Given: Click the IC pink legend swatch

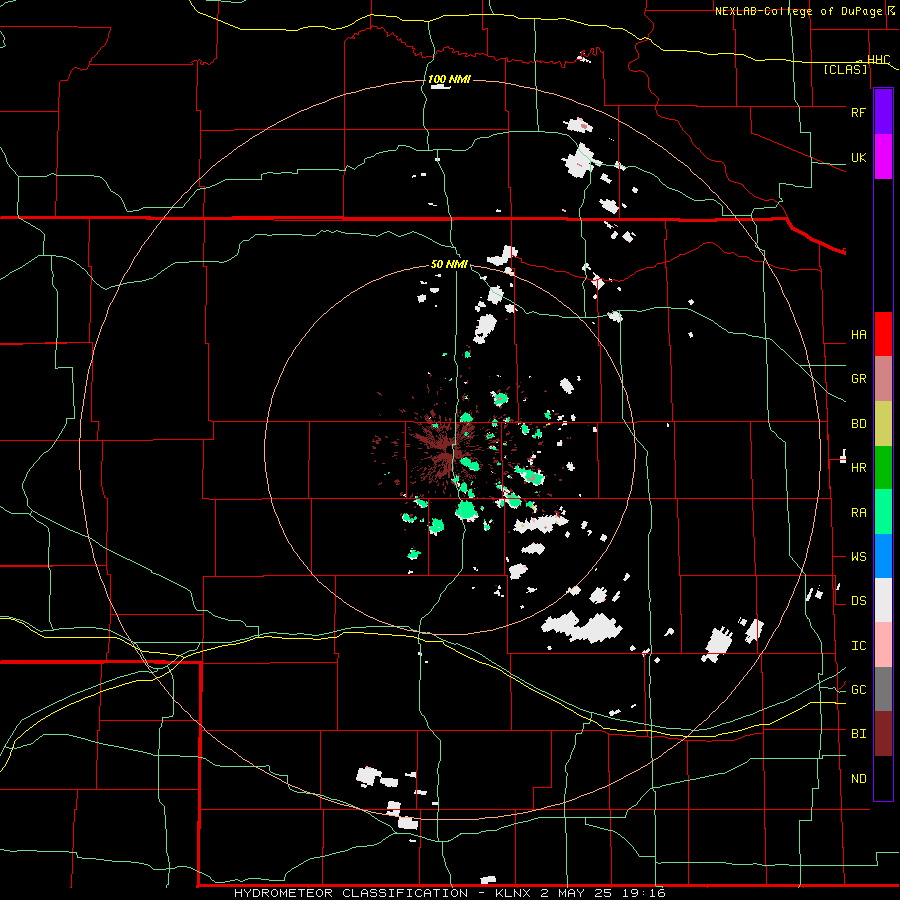Looking at the screenshot, I should coord(883,645).
